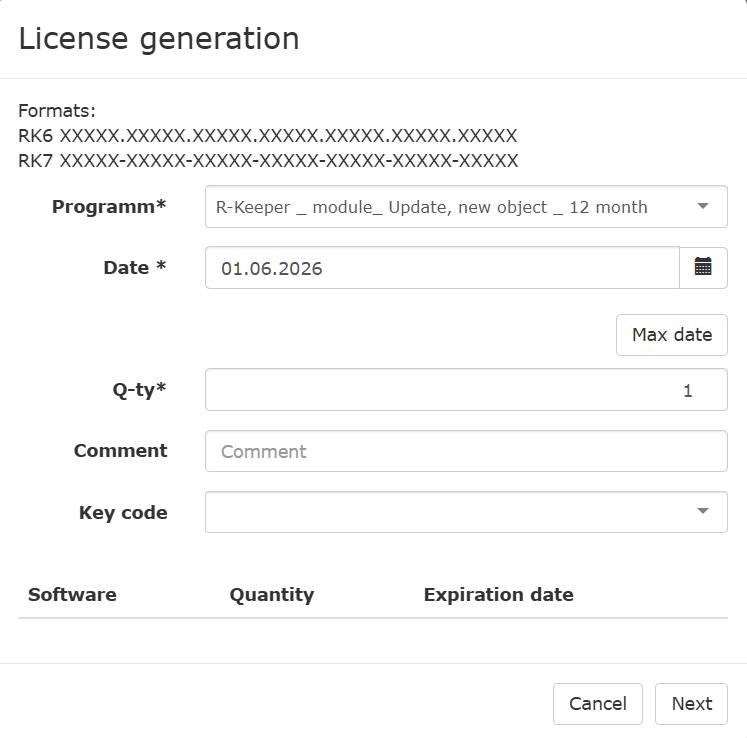Image resolution: width=747 pixels, height=738 pixels.
Task: Click the Expiration date column header
Action: click(498, 595)
